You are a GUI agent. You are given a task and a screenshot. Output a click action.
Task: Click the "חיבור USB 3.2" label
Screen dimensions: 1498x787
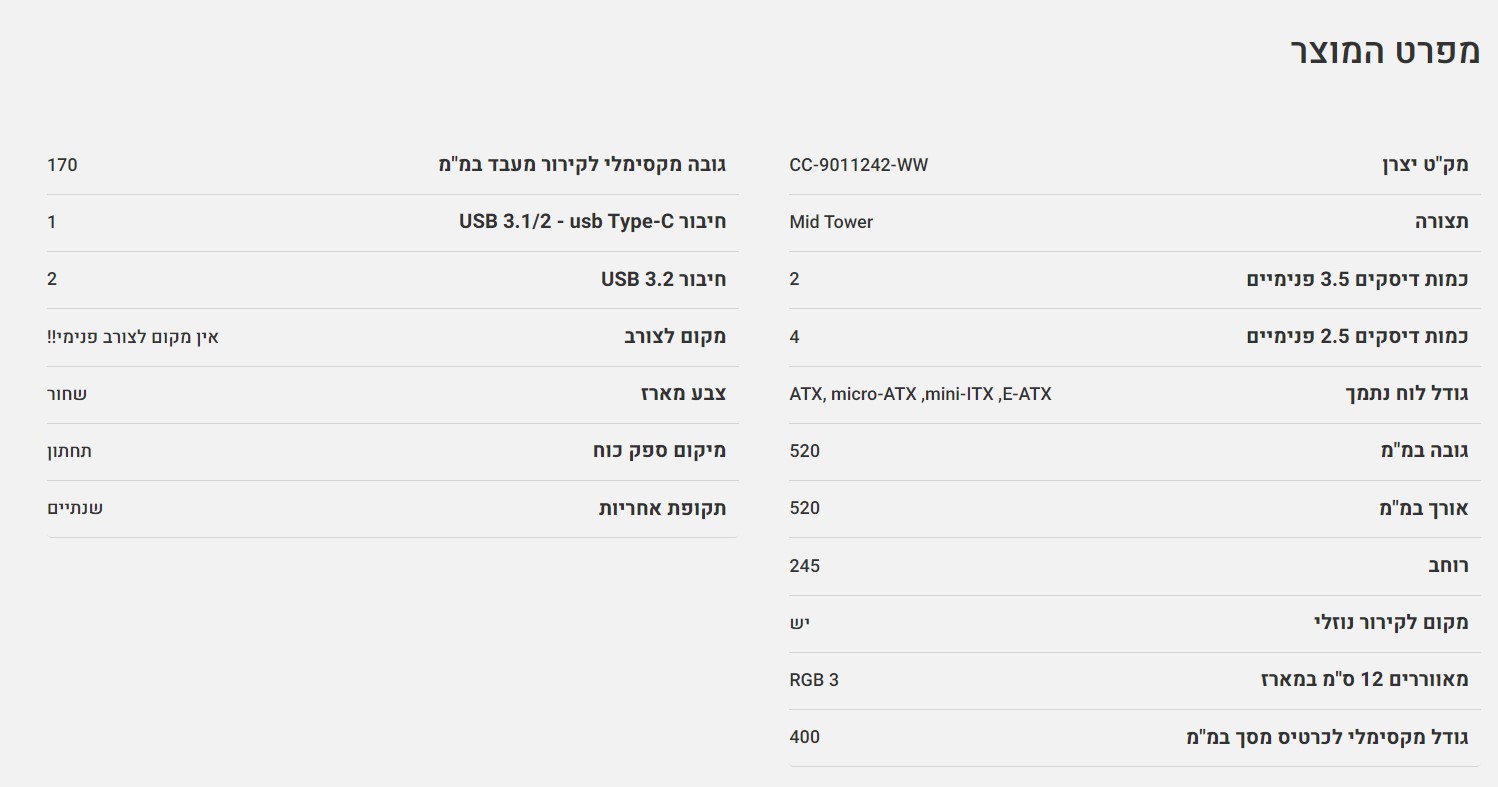(x=663, y=279)
